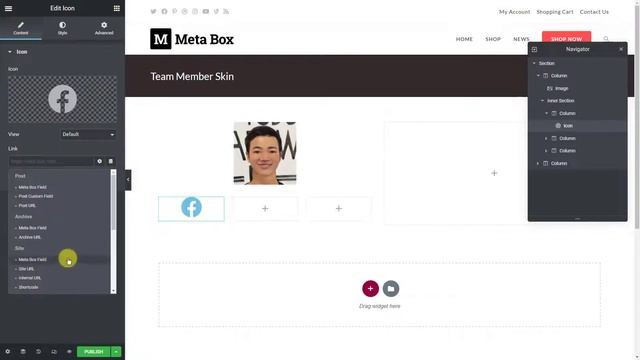This screenshot has height=360, width=640.
Task: Add widget in empty right column
Action: pos(494,173)
